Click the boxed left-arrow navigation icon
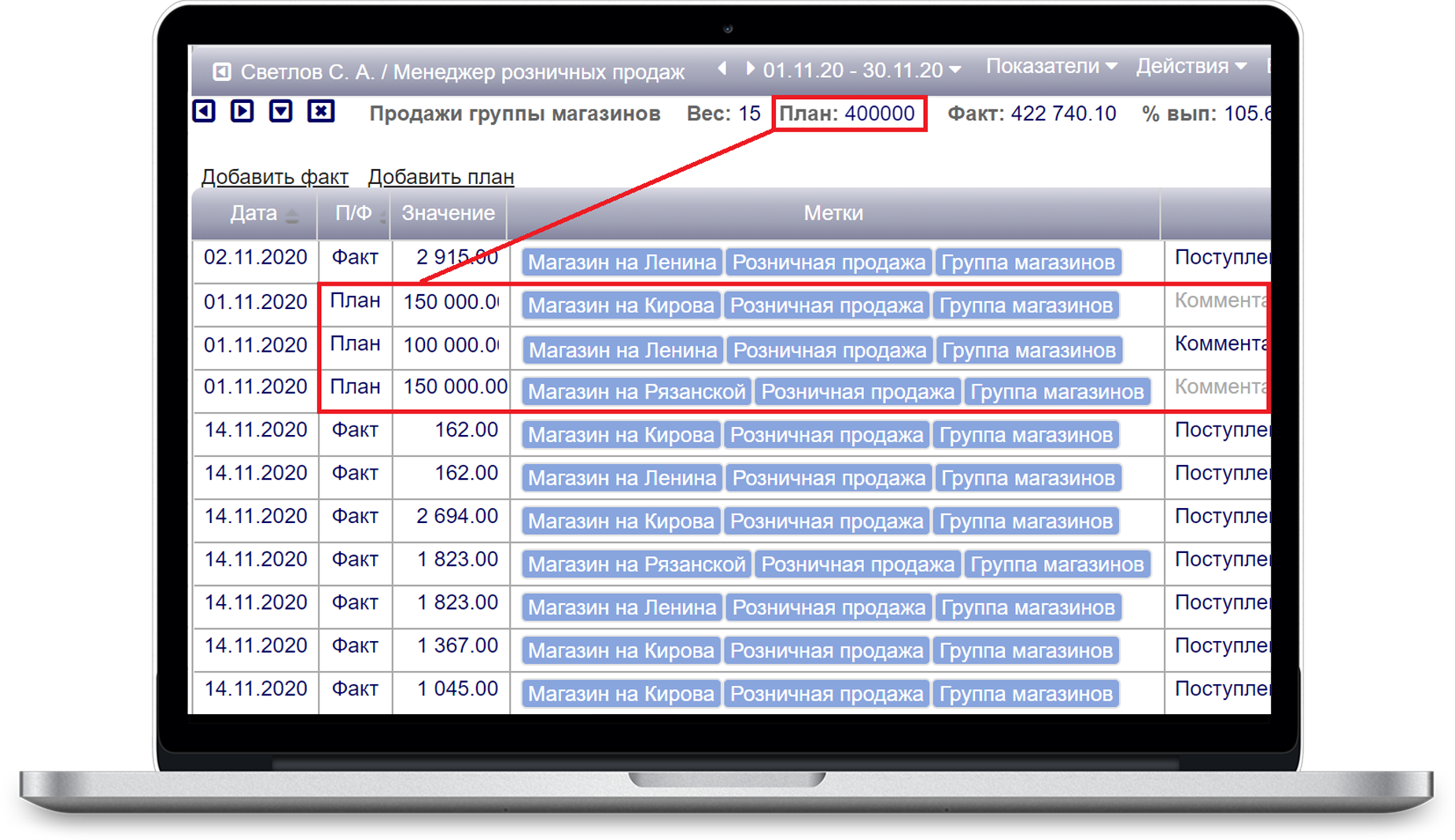The width and height of the screenshot is (1455, 840). coord(205,111)
